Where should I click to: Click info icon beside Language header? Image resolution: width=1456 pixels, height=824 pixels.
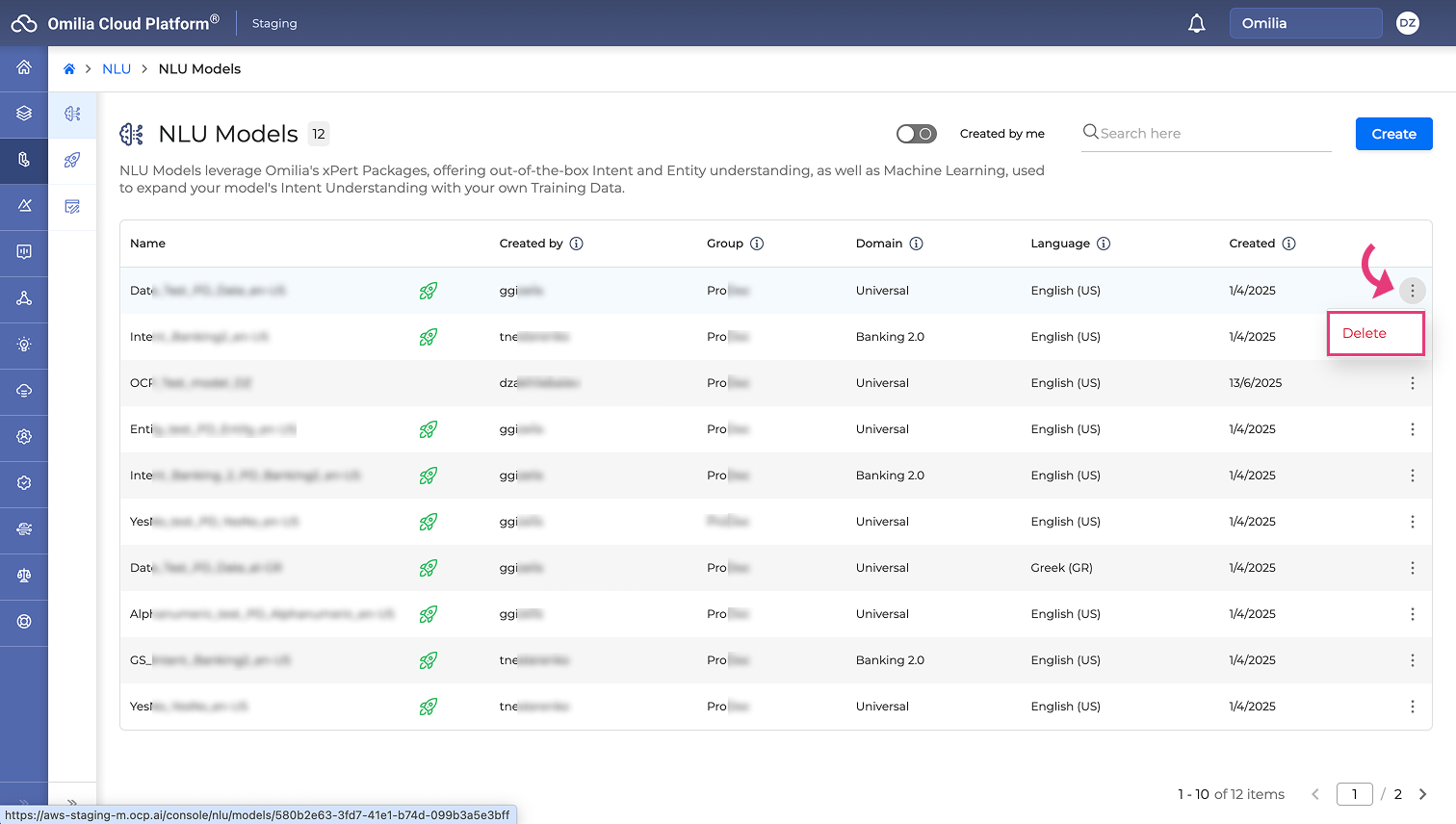[x=1104, y=244]
